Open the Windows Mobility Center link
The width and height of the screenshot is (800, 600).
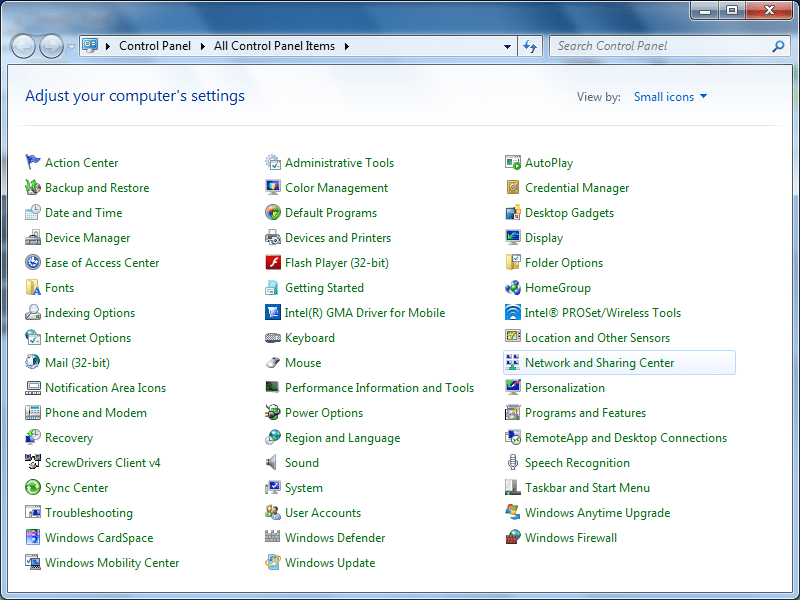tap(112, 562)
